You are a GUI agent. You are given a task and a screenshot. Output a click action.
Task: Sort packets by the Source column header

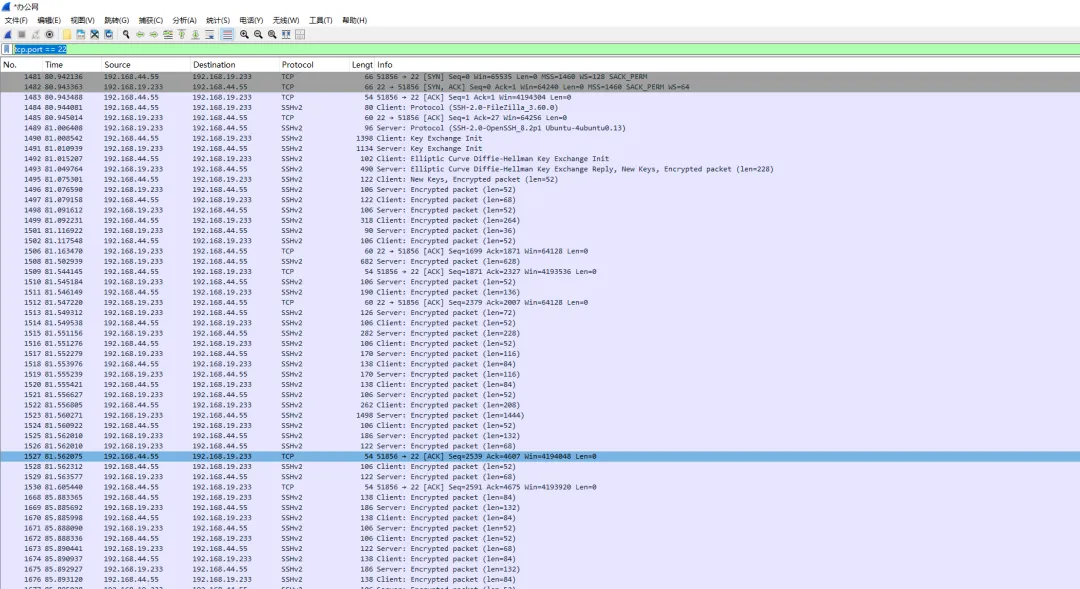tap(117, 65)
